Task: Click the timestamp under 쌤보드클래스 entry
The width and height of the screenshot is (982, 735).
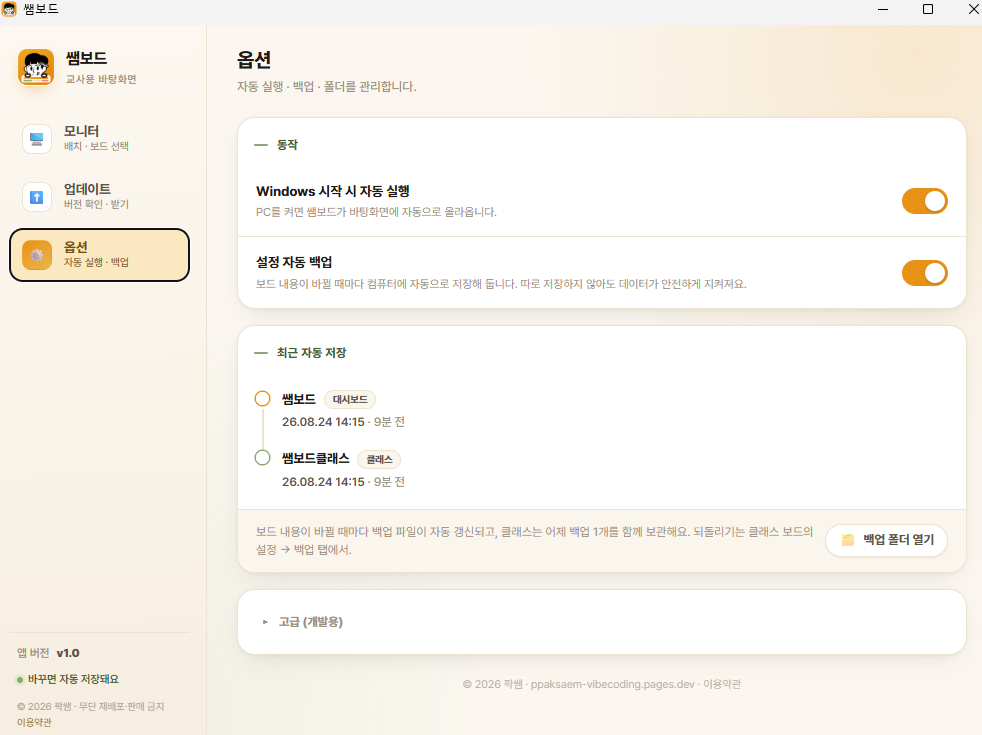Action: click(x=343, y=481)
